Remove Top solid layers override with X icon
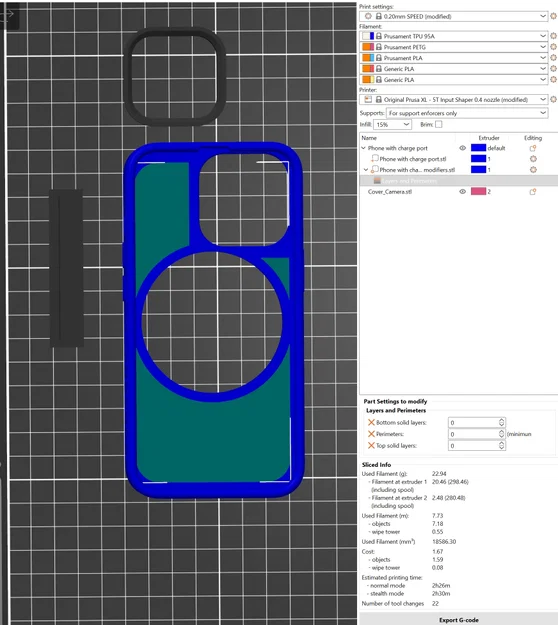 point(371,445)
